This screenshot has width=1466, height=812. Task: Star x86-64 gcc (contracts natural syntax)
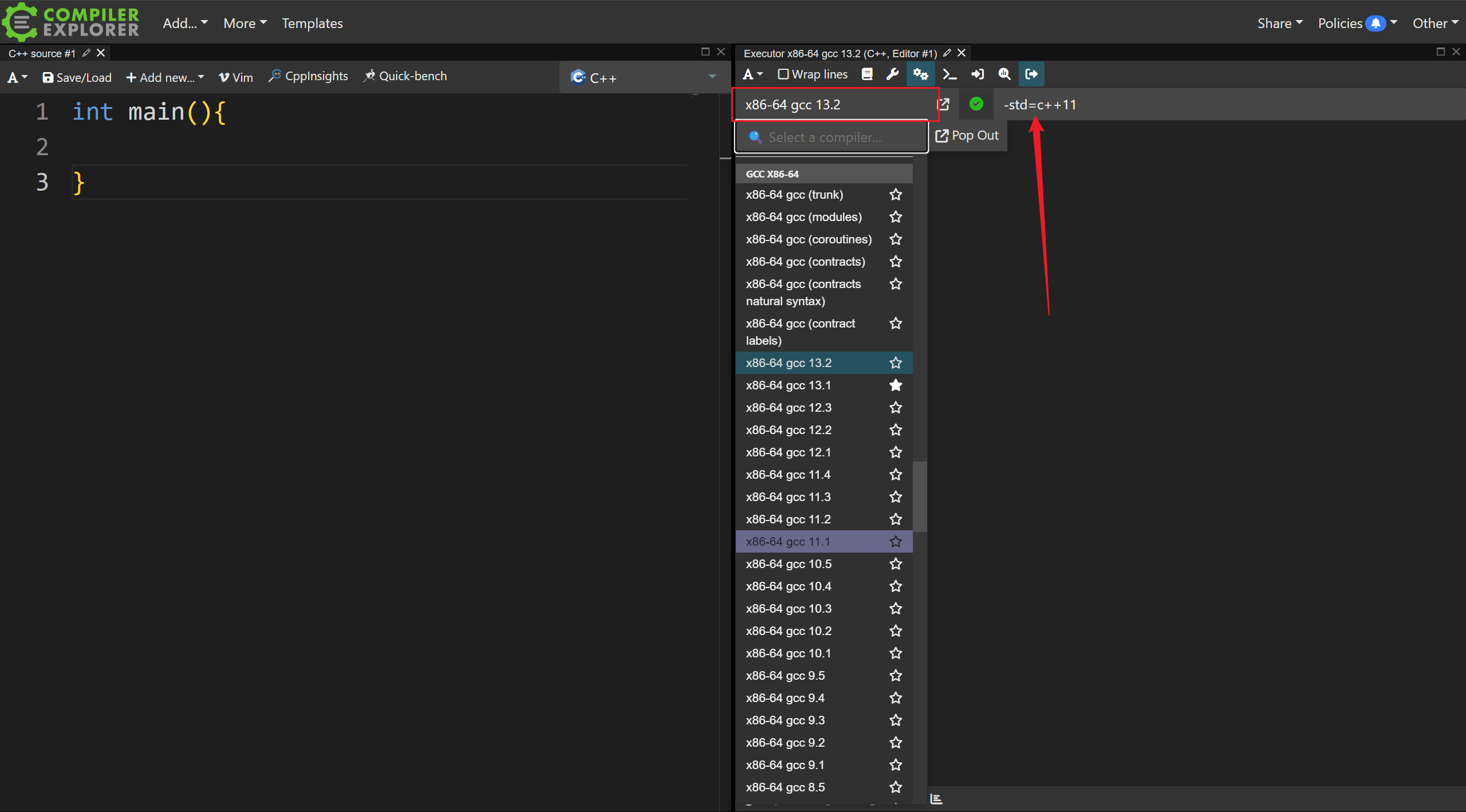click(896, 284)
